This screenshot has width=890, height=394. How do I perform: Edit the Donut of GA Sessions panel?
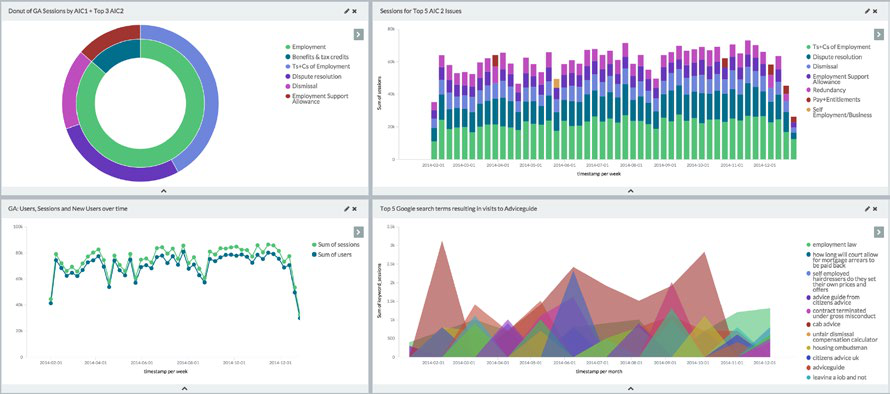pos(346,11)
